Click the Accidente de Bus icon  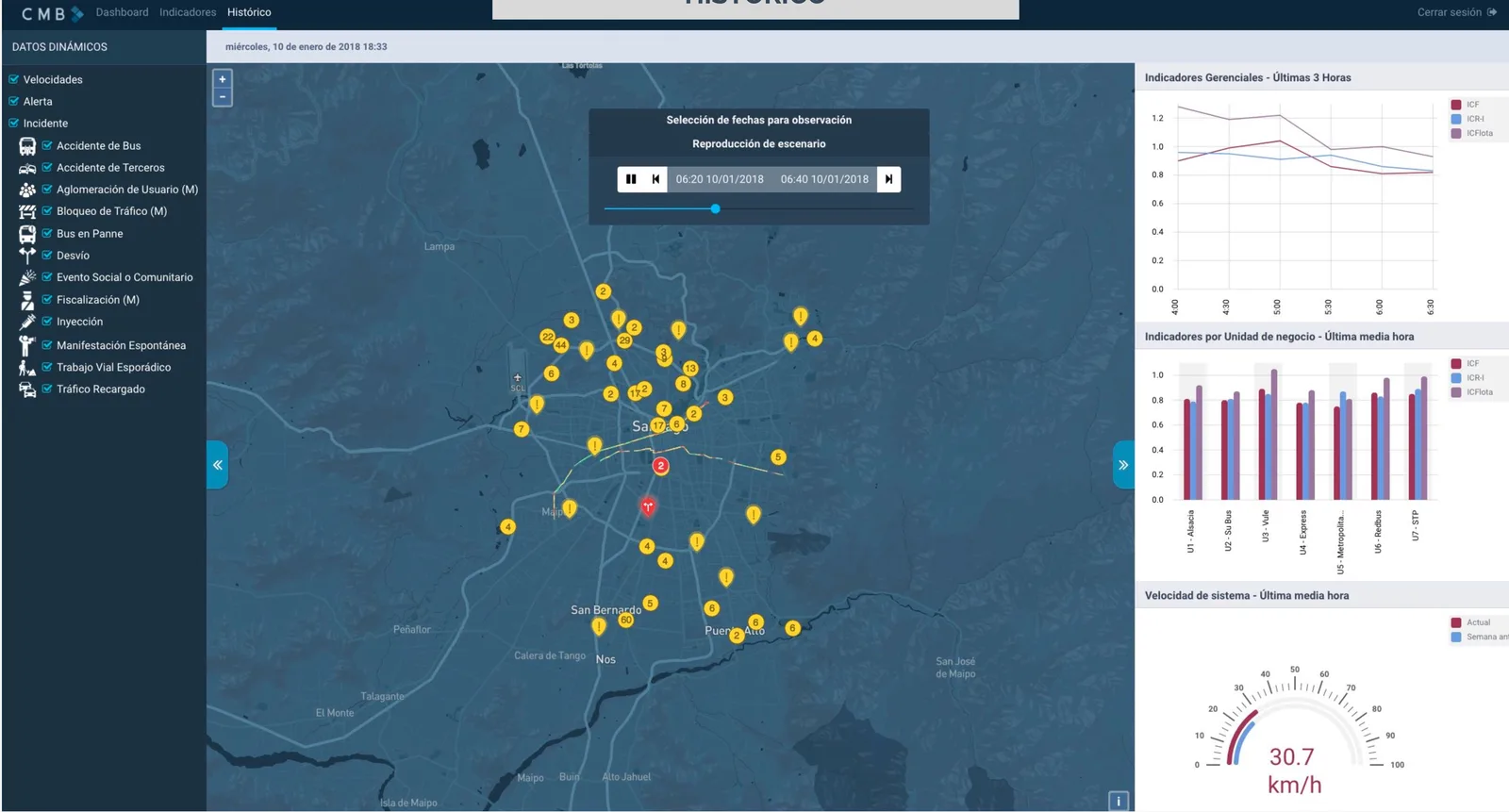pos(27,146)
